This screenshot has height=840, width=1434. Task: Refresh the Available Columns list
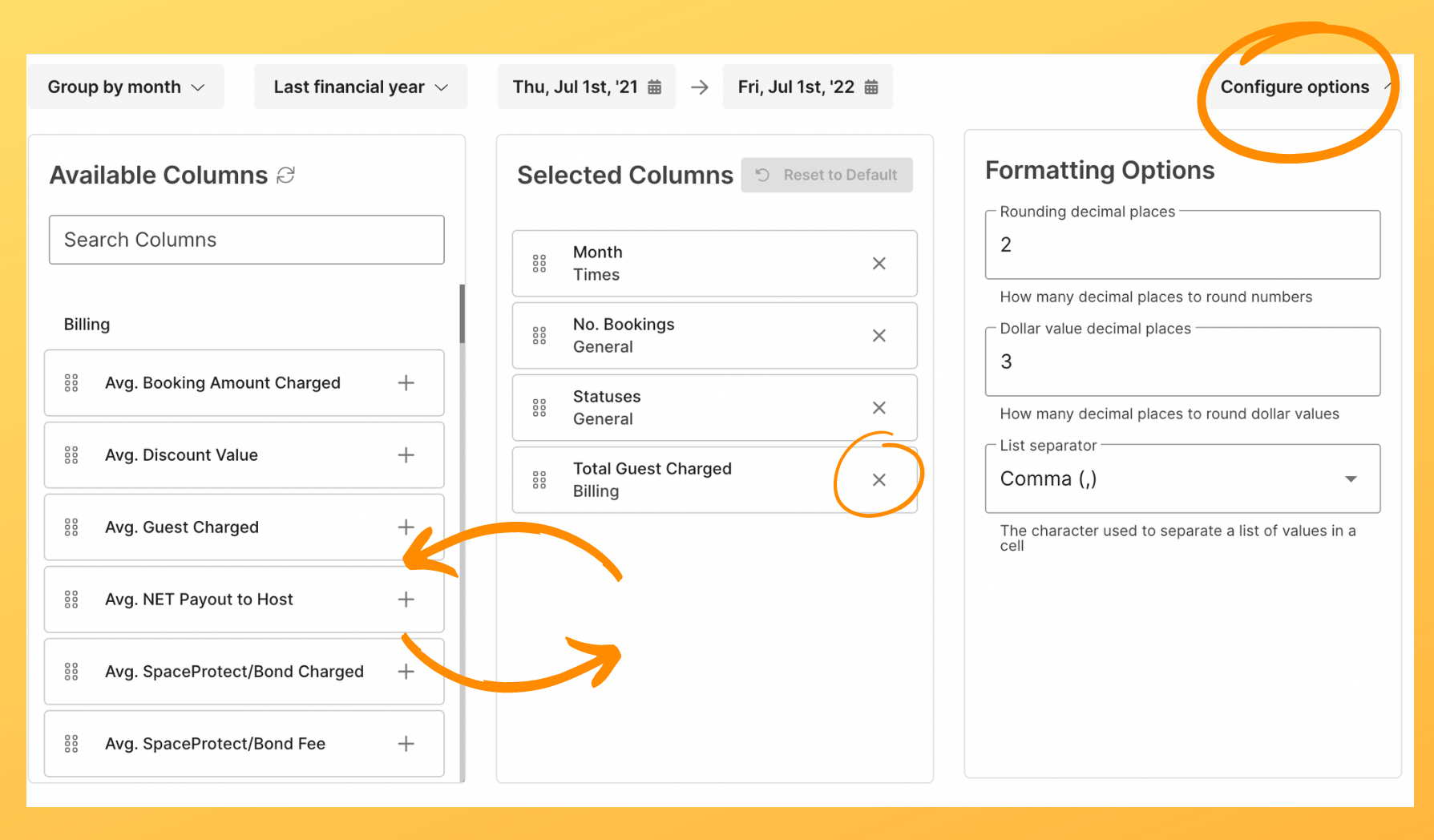(286, 175)
